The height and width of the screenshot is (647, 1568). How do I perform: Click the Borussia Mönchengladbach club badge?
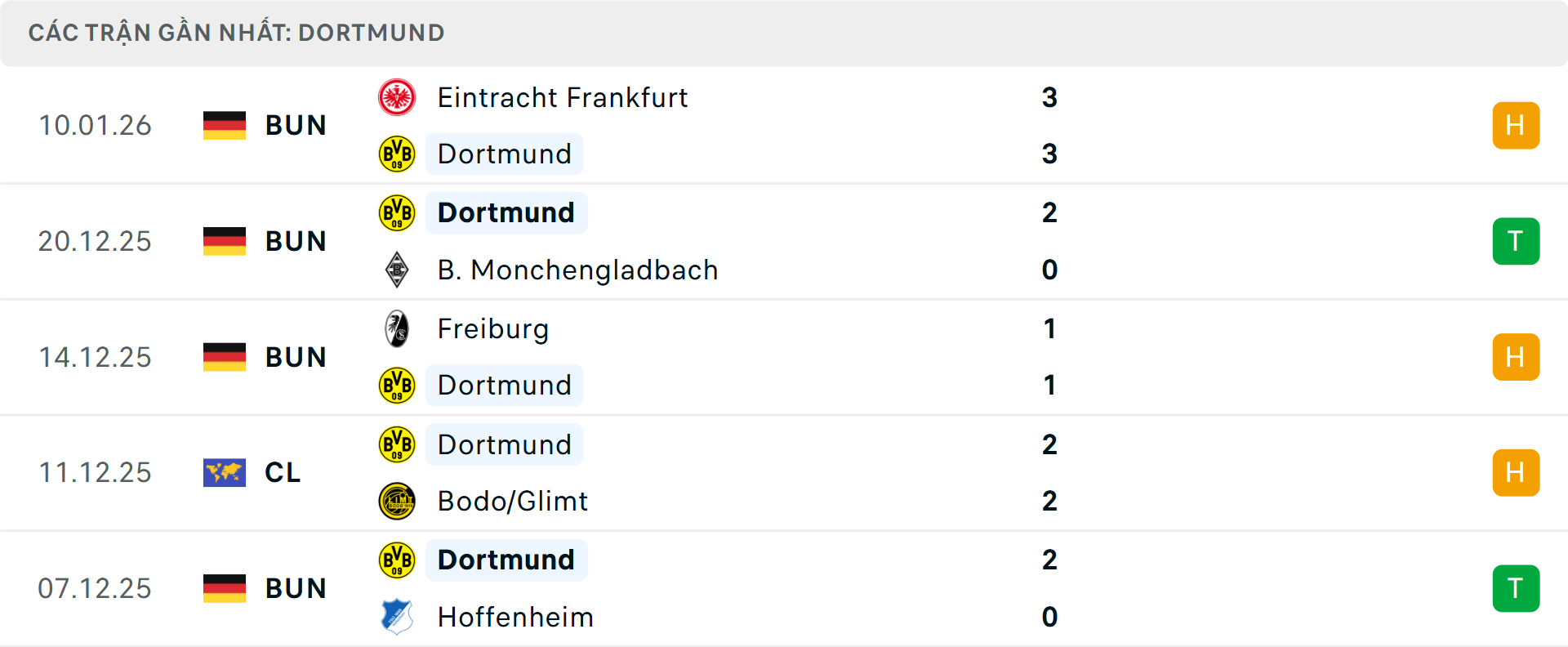coord(398,270)
